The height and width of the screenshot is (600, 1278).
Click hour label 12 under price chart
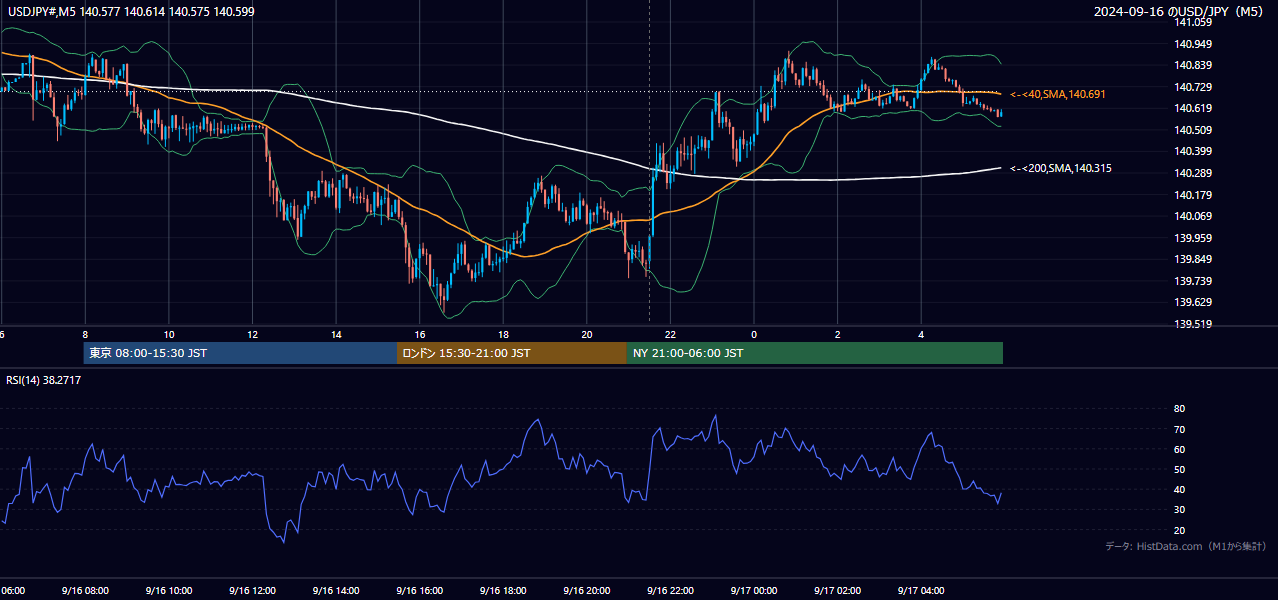click(x=252, y=334)
